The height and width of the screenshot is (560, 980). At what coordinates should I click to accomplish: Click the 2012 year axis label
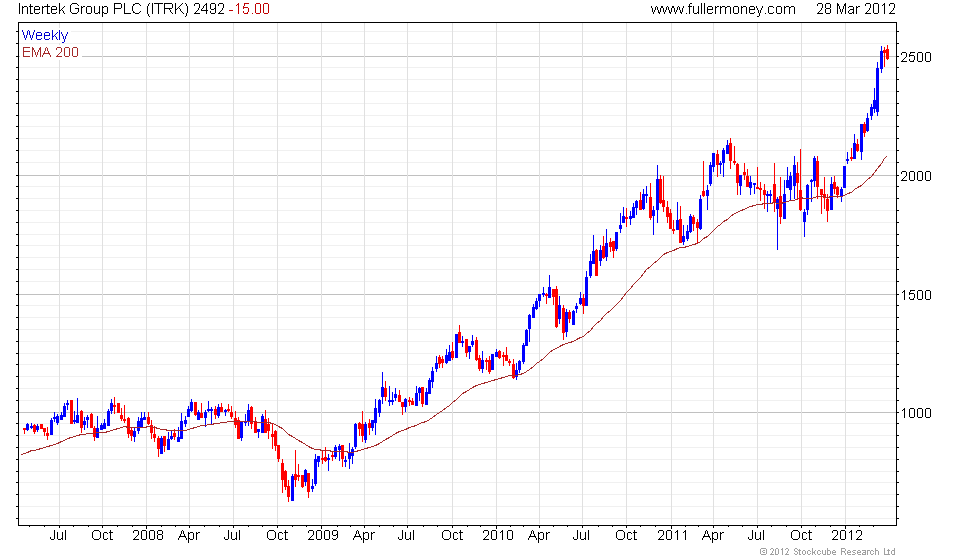coord(847,536)
